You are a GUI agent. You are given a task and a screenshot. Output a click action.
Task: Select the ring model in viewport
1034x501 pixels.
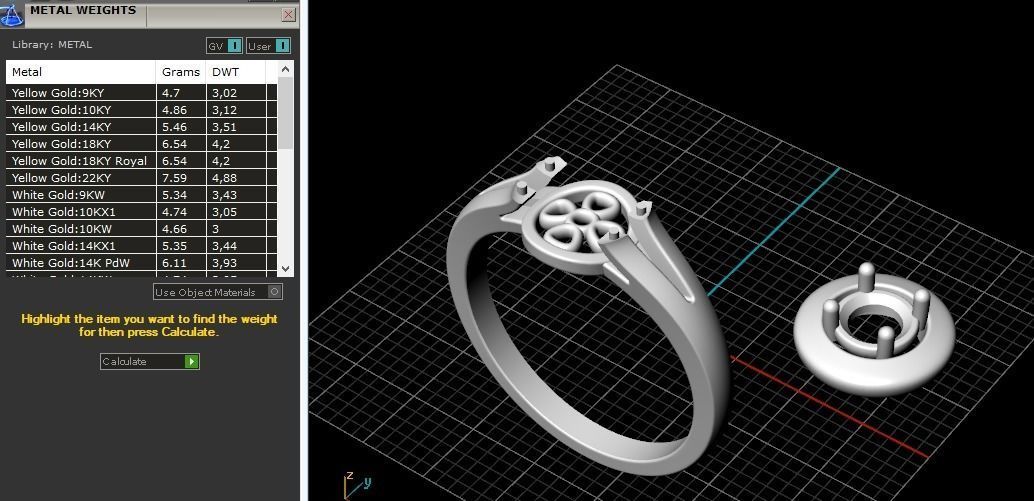[x=587, y=316]
